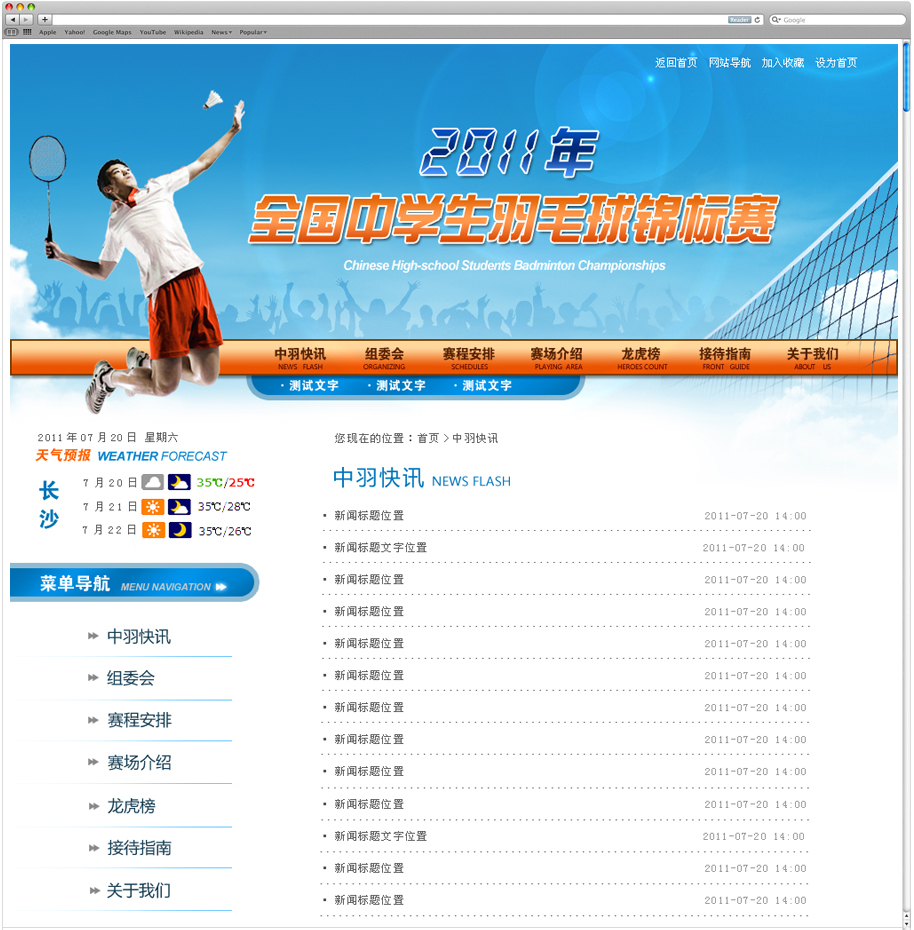
Task: Open the bookmarks book icon in bookmarks bar
Action: (13, 32)
